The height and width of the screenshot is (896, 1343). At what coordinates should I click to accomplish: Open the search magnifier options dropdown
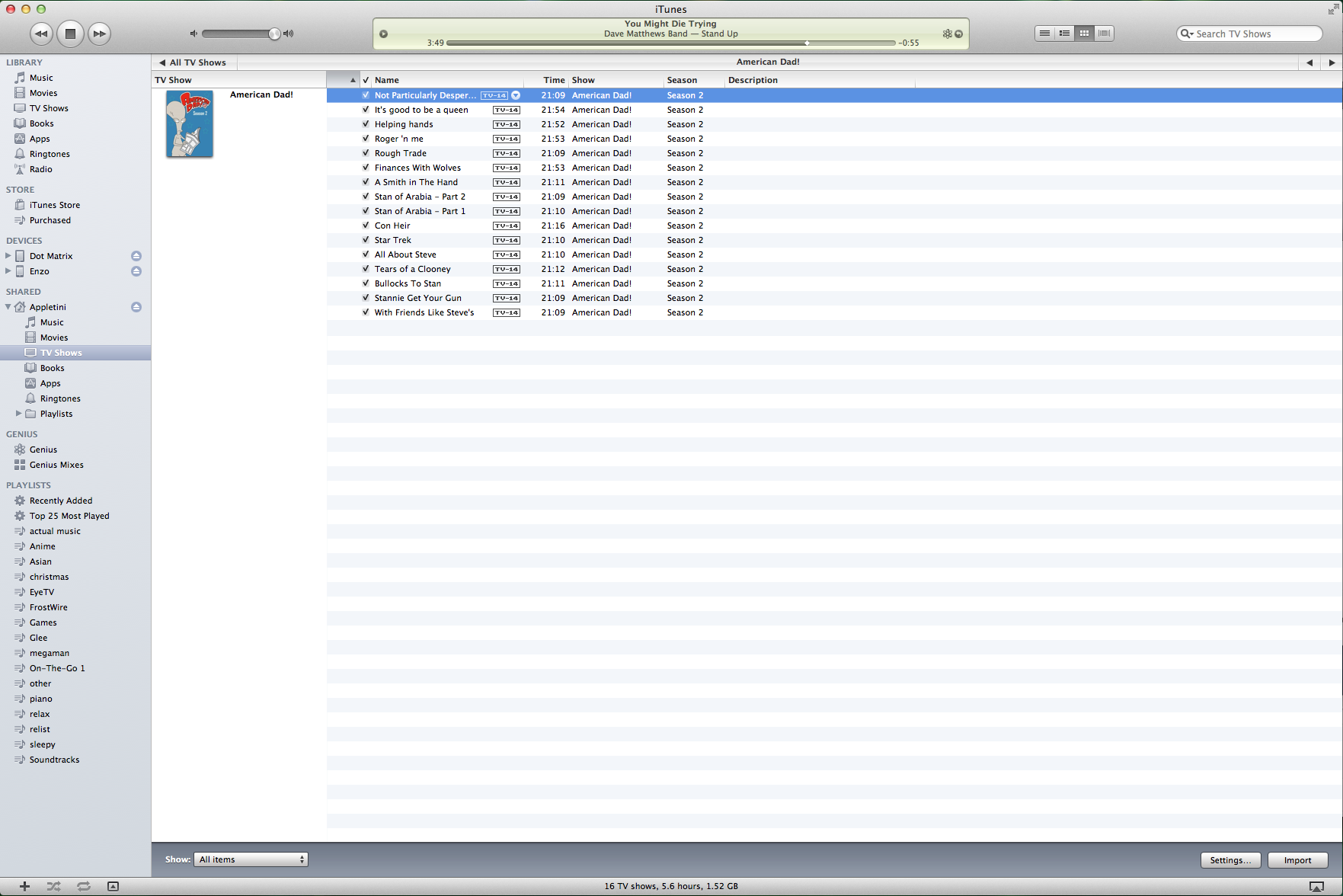[x=1186, y=34]
